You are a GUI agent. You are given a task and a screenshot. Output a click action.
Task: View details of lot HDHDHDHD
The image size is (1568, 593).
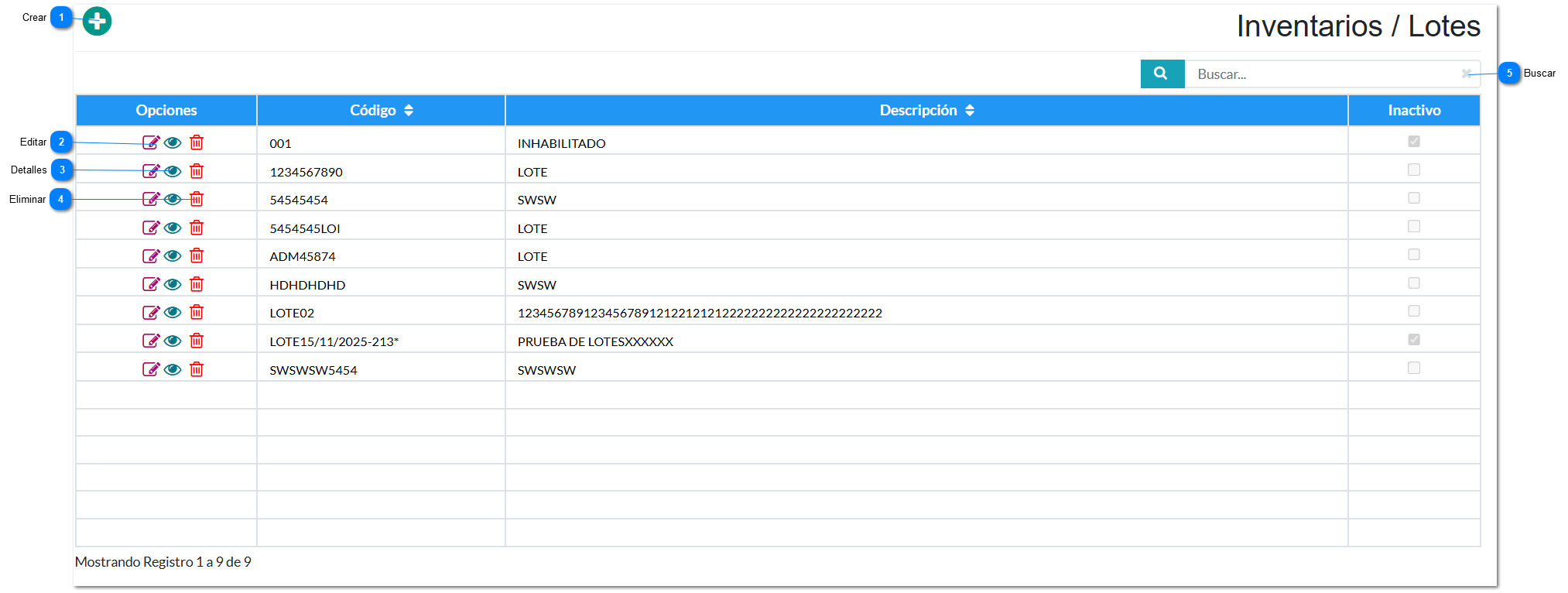coord(173,284)
